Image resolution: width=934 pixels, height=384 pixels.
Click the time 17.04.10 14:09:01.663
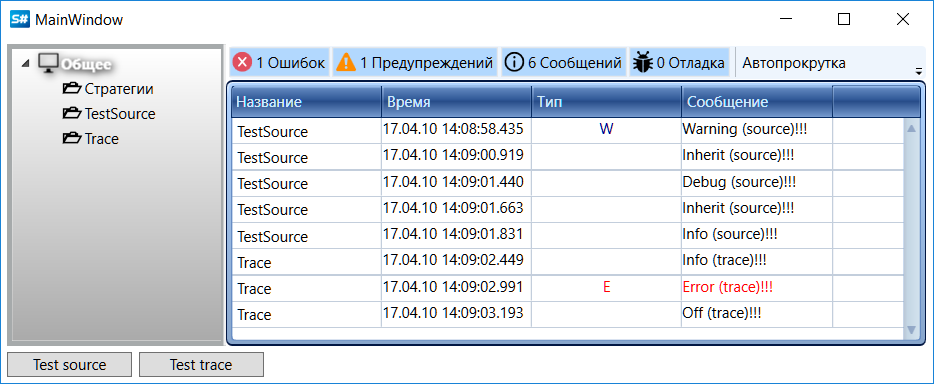click(453, 207)
